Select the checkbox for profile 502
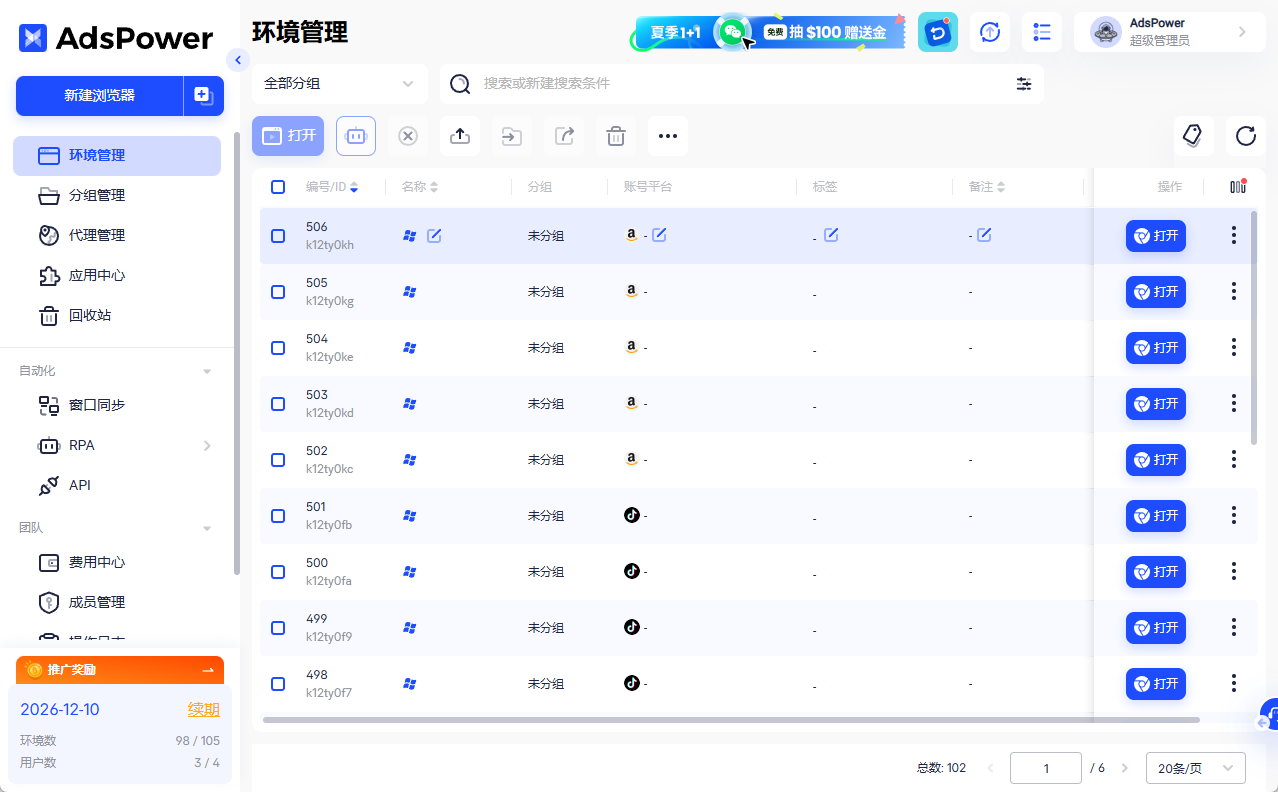This screenshot has height=792, width=1278. [278, 460]
